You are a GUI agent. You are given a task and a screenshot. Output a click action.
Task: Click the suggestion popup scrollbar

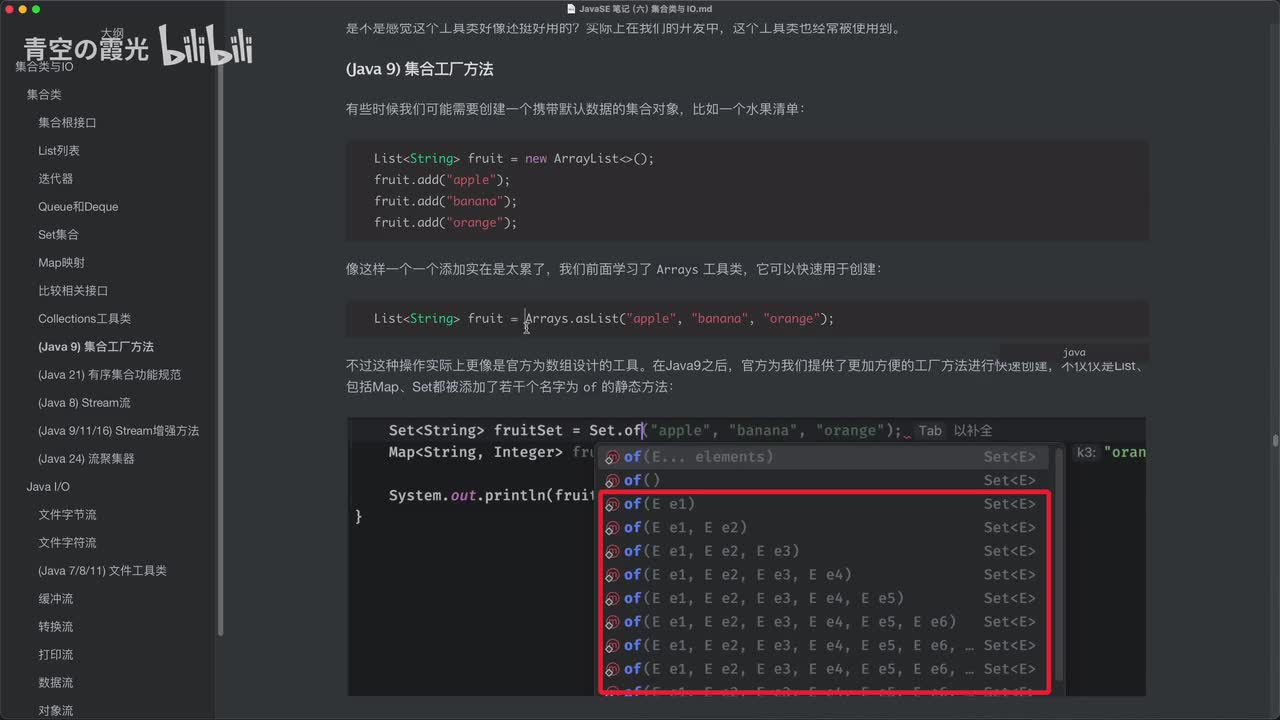click(1058, 566)
